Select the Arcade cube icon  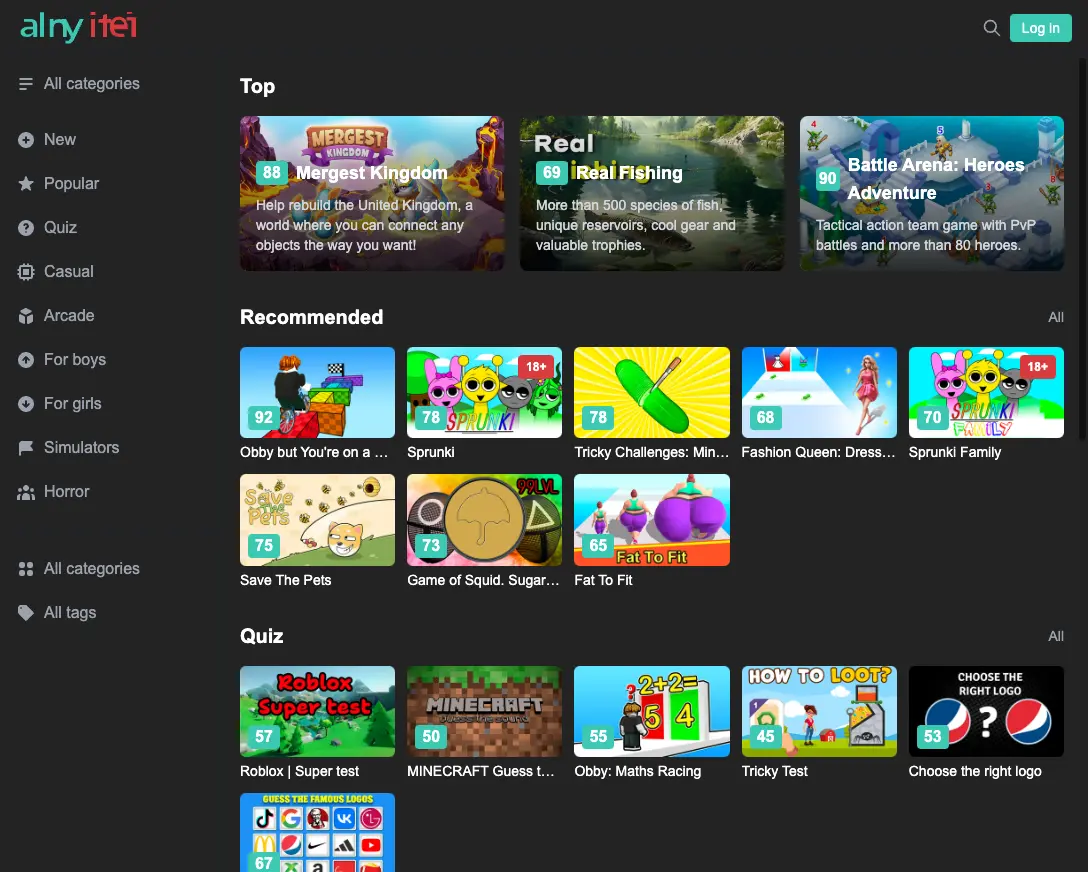[x=26, y=316]
